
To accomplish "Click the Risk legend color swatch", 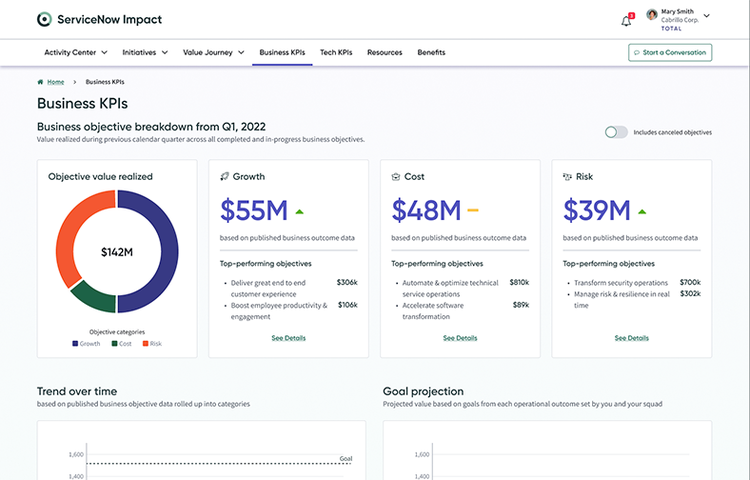I will point(145,343).
